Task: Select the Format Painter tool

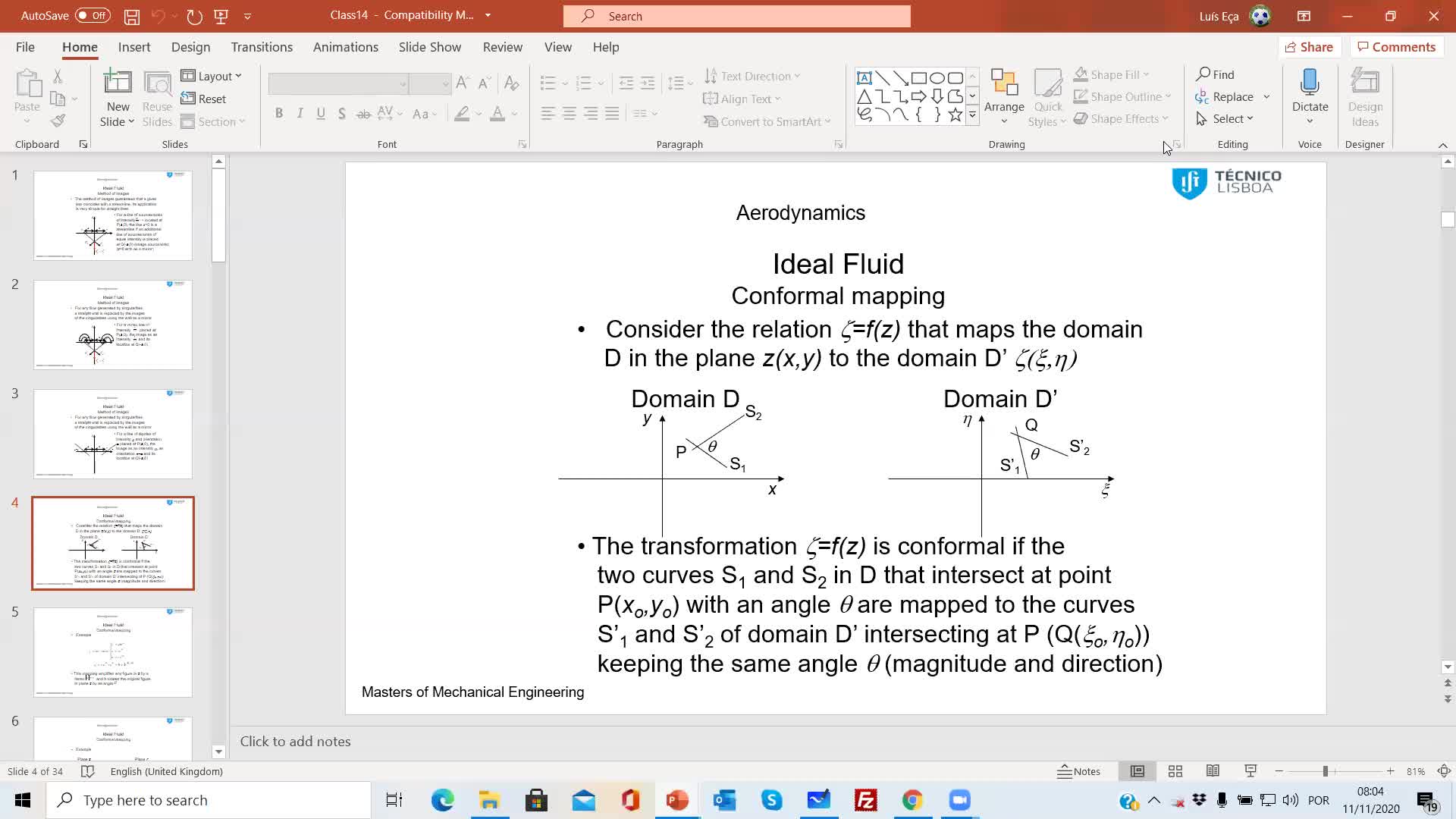Action: click(x=58, y=120)
